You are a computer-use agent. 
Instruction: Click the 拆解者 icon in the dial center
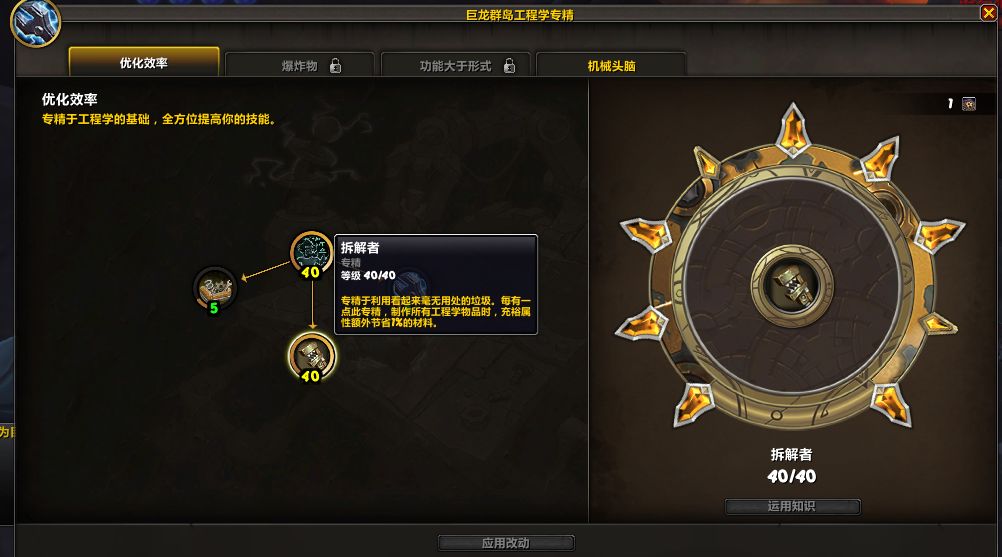coord(792,286)
